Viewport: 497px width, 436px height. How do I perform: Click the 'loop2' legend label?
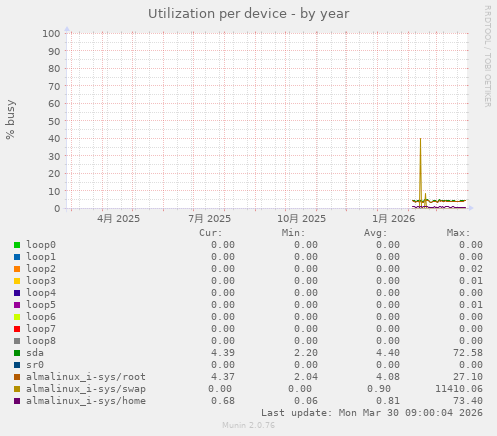point(41,269)
